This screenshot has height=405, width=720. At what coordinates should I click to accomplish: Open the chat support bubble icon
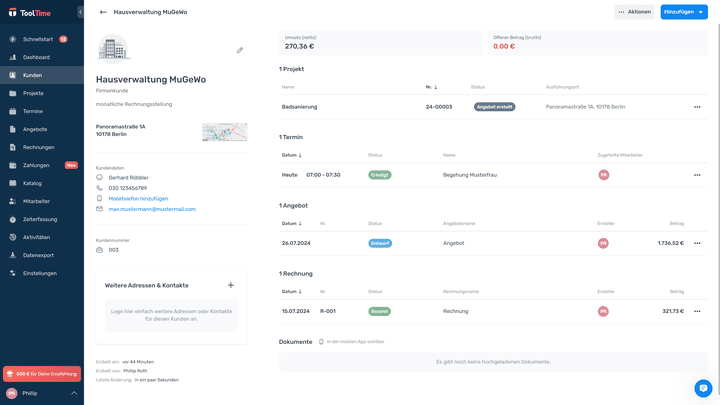point(703,388)
